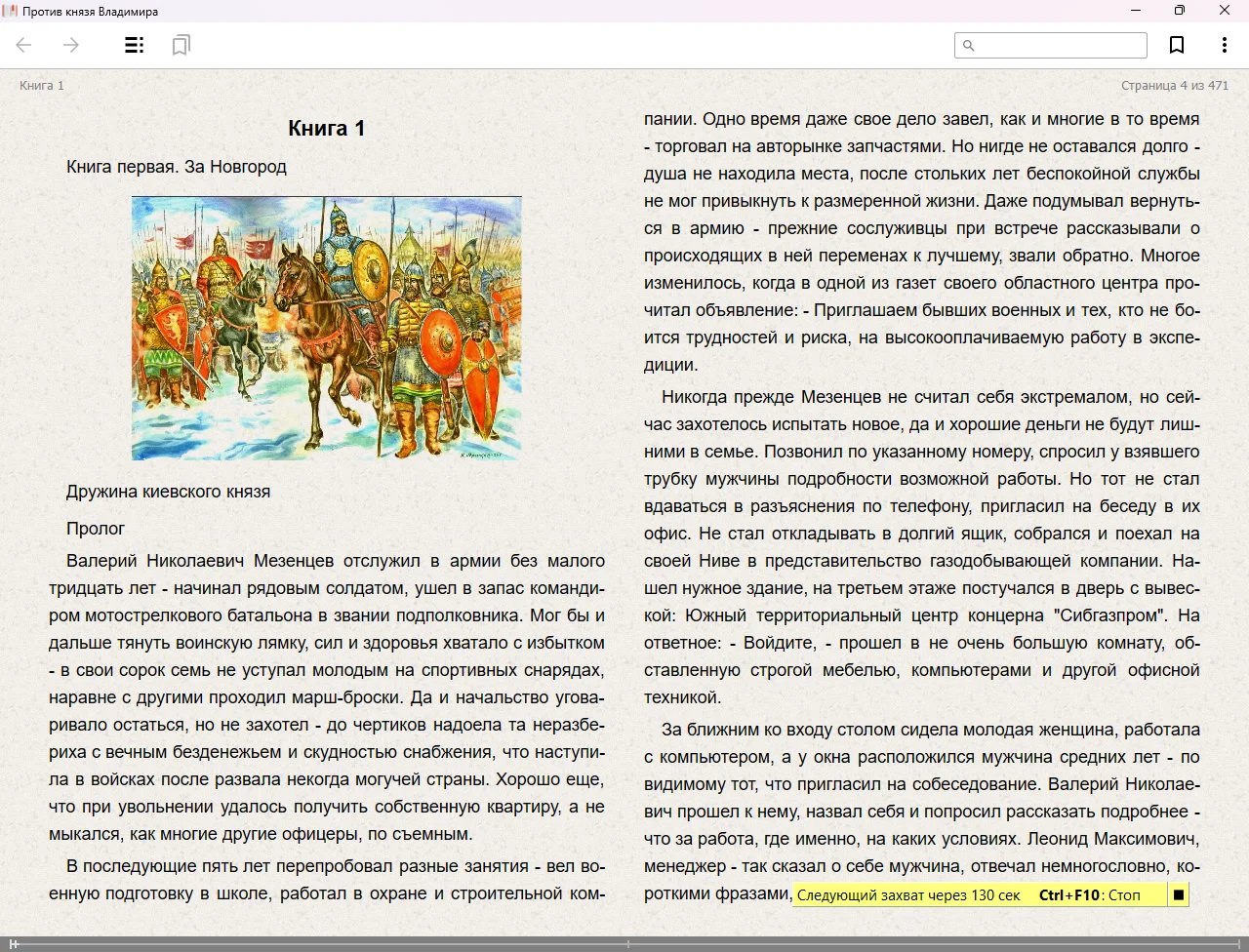The image size is (1249, 952).
Task: Minimize the reader window
Action: pos(1135,11)
